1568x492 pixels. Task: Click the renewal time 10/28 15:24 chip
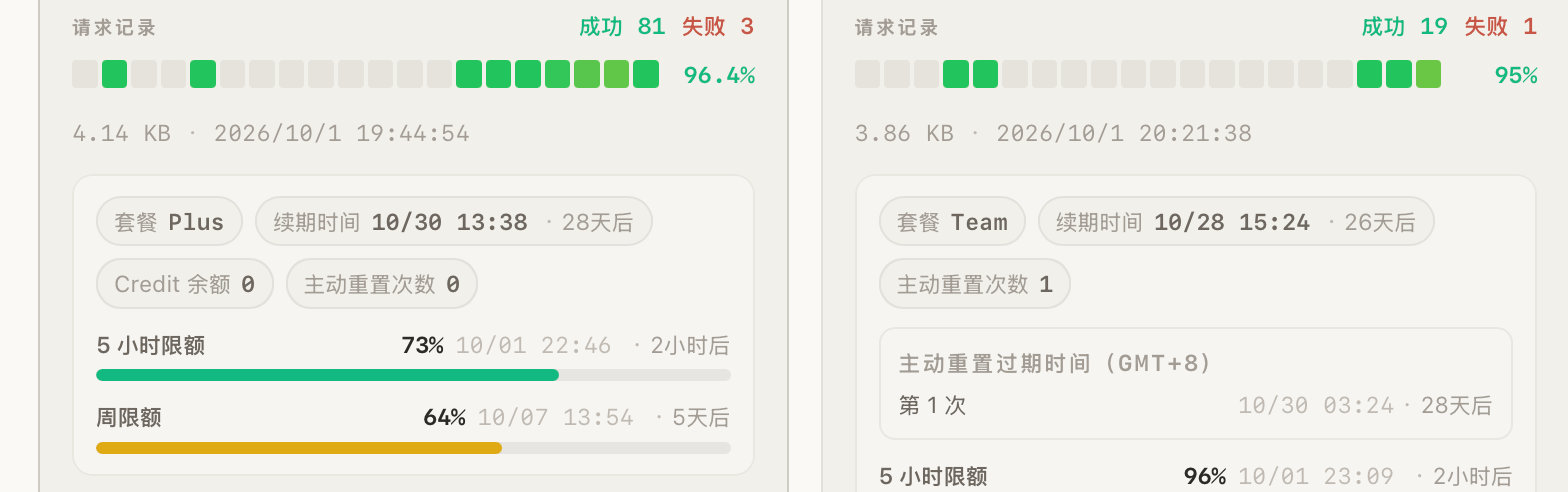1236,222
